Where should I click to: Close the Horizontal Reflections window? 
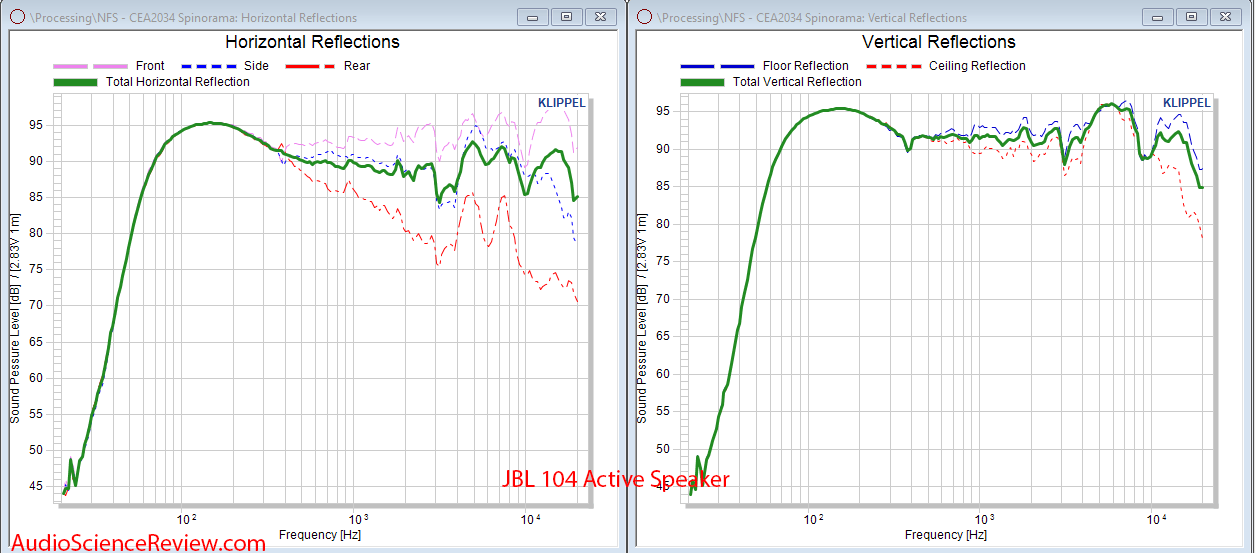(599, 17)
